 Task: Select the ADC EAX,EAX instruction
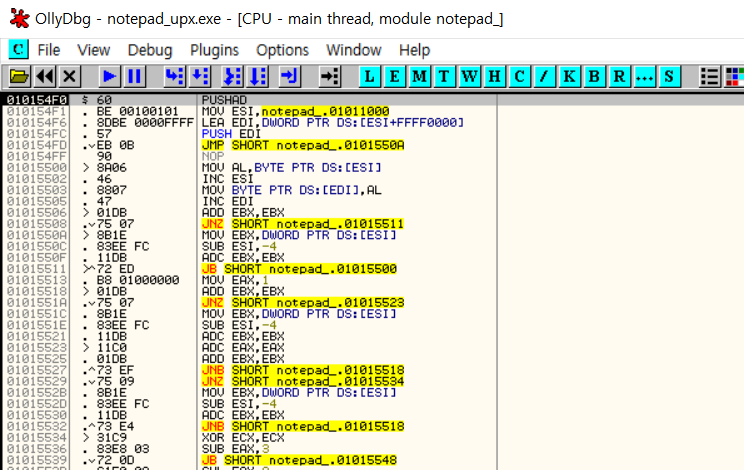tap(242, 348)
